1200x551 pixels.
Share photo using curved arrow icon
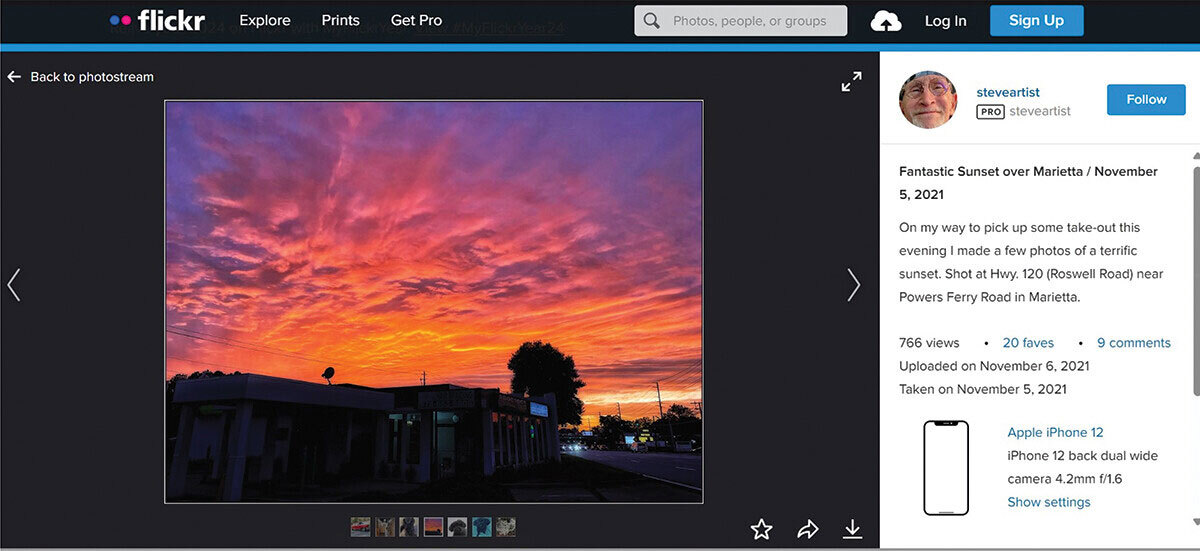[x=808, y=529]
